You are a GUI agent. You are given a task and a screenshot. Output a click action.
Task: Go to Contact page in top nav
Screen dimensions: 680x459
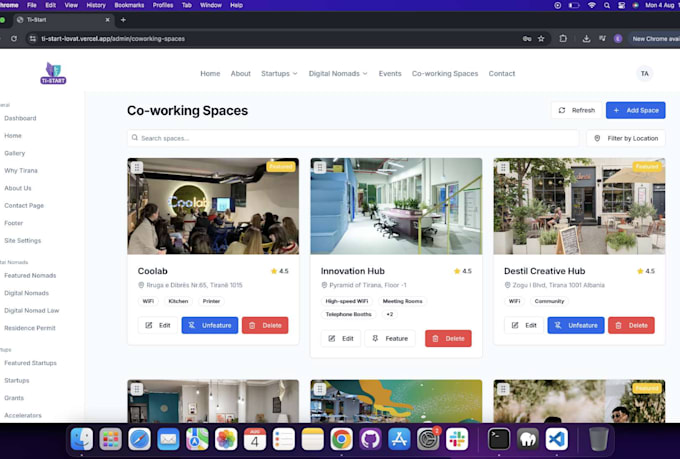[502, 73]
